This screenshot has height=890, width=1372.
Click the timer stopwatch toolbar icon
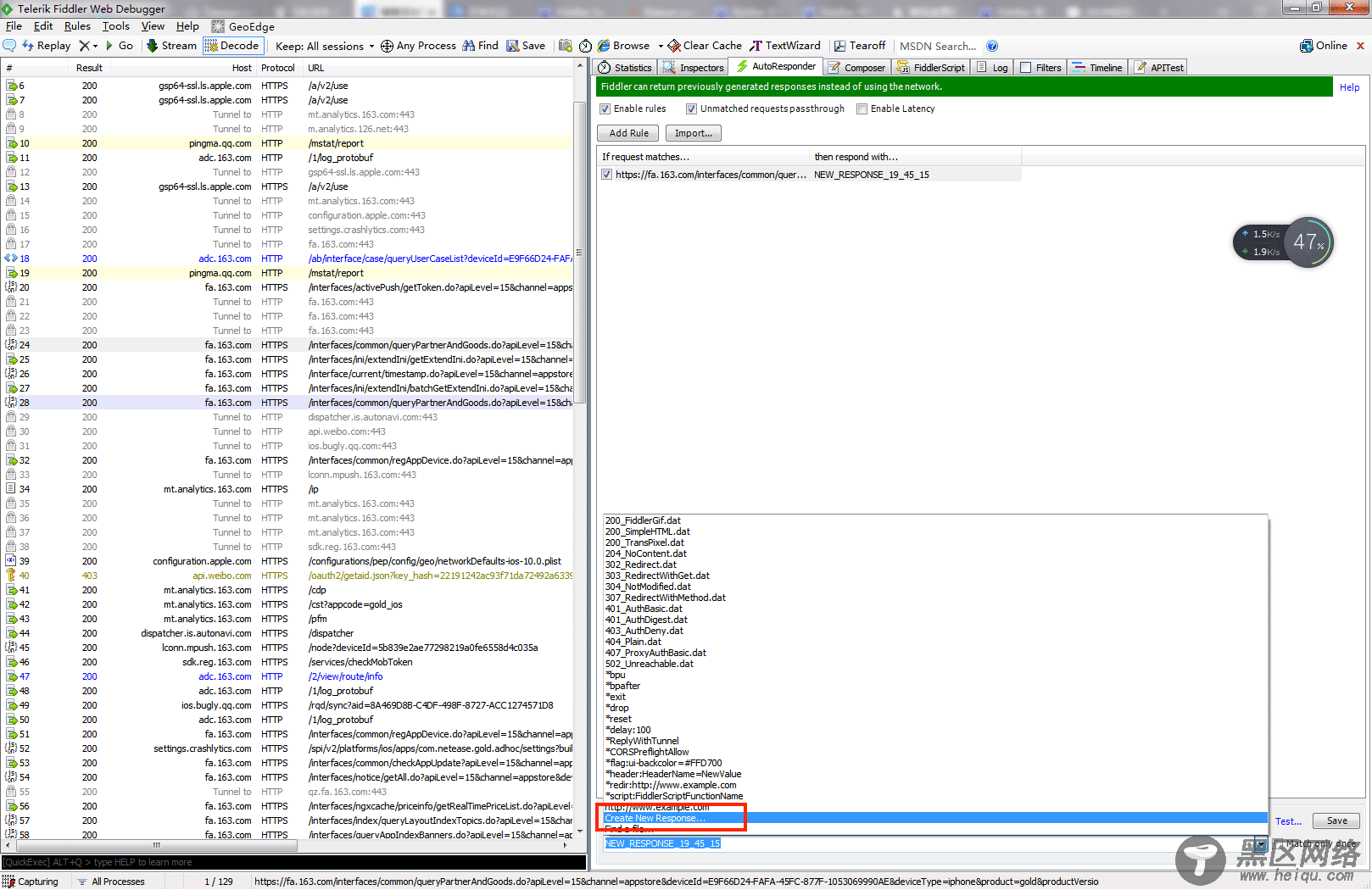pyautogui.click(x=585, y=46)
